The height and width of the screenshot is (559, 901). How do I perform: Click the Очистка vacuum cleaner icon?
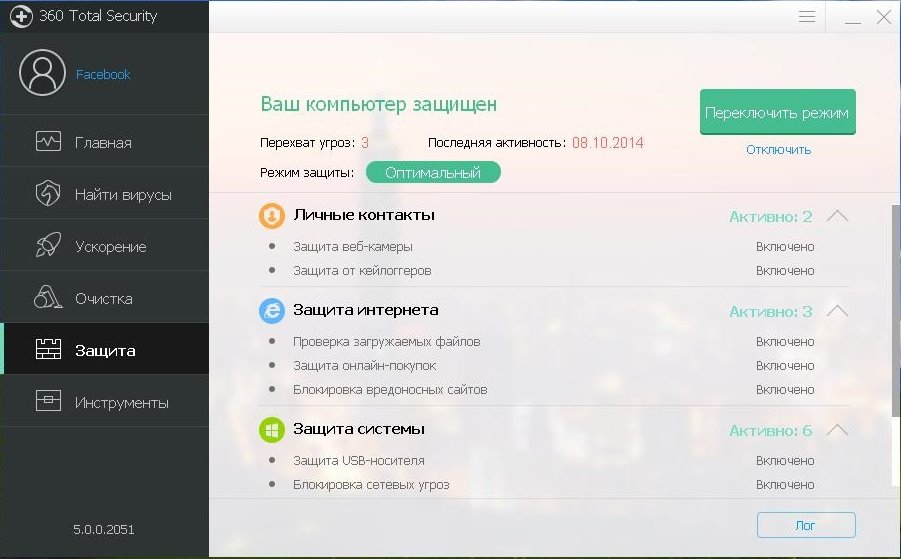pos(48,297)
